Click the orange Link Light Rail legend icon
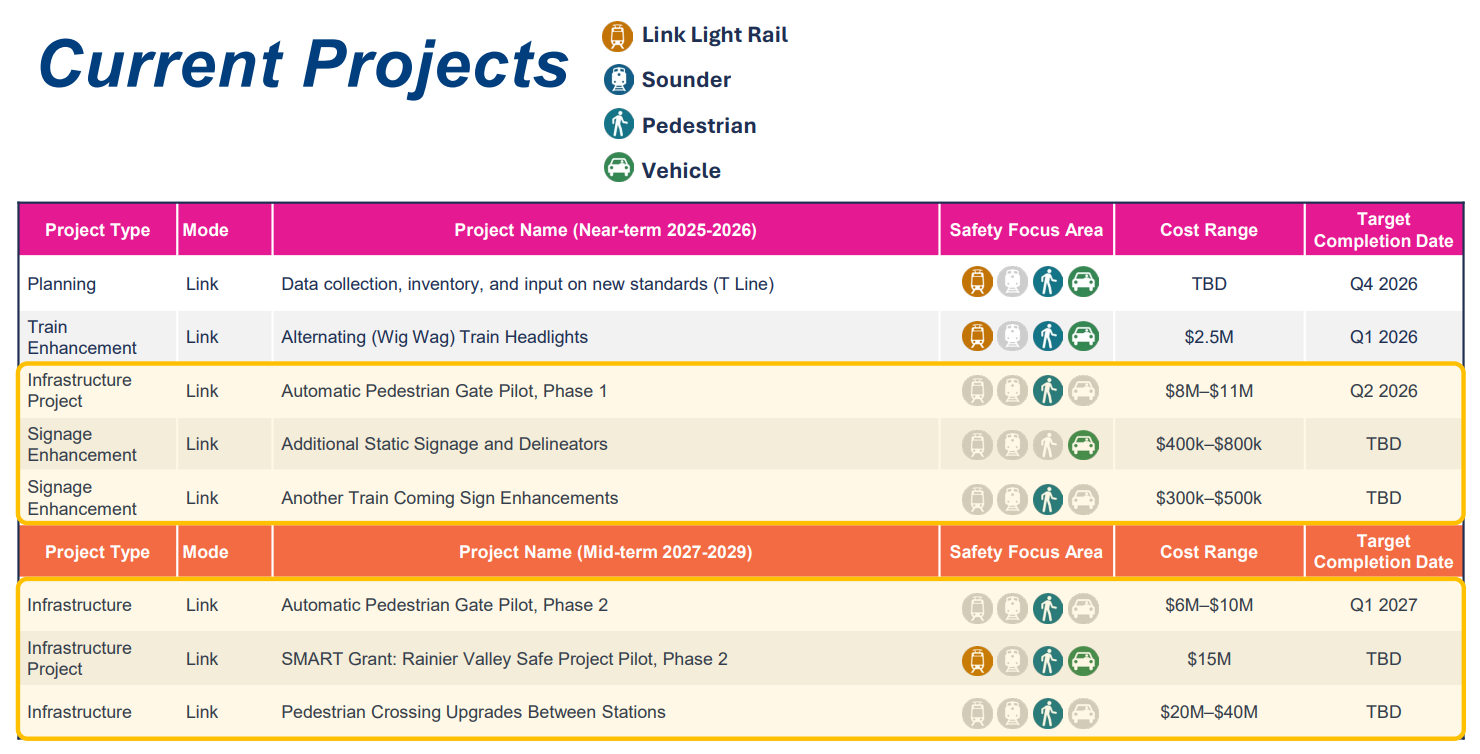The height and width of the screenshot is (754, 1480). tap(618, 37)
